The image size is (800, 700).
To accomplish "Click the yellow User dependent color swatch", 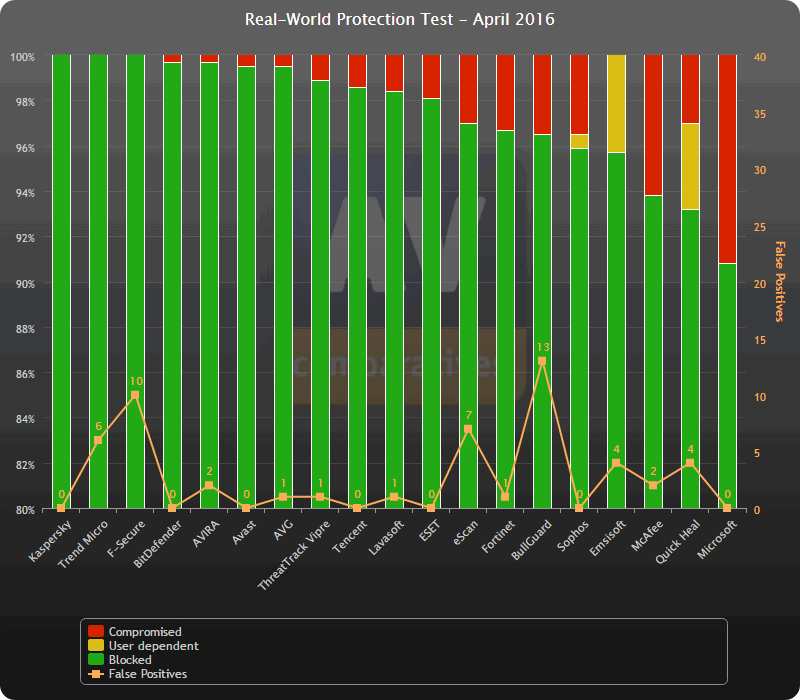I will (x=96, y=645).
